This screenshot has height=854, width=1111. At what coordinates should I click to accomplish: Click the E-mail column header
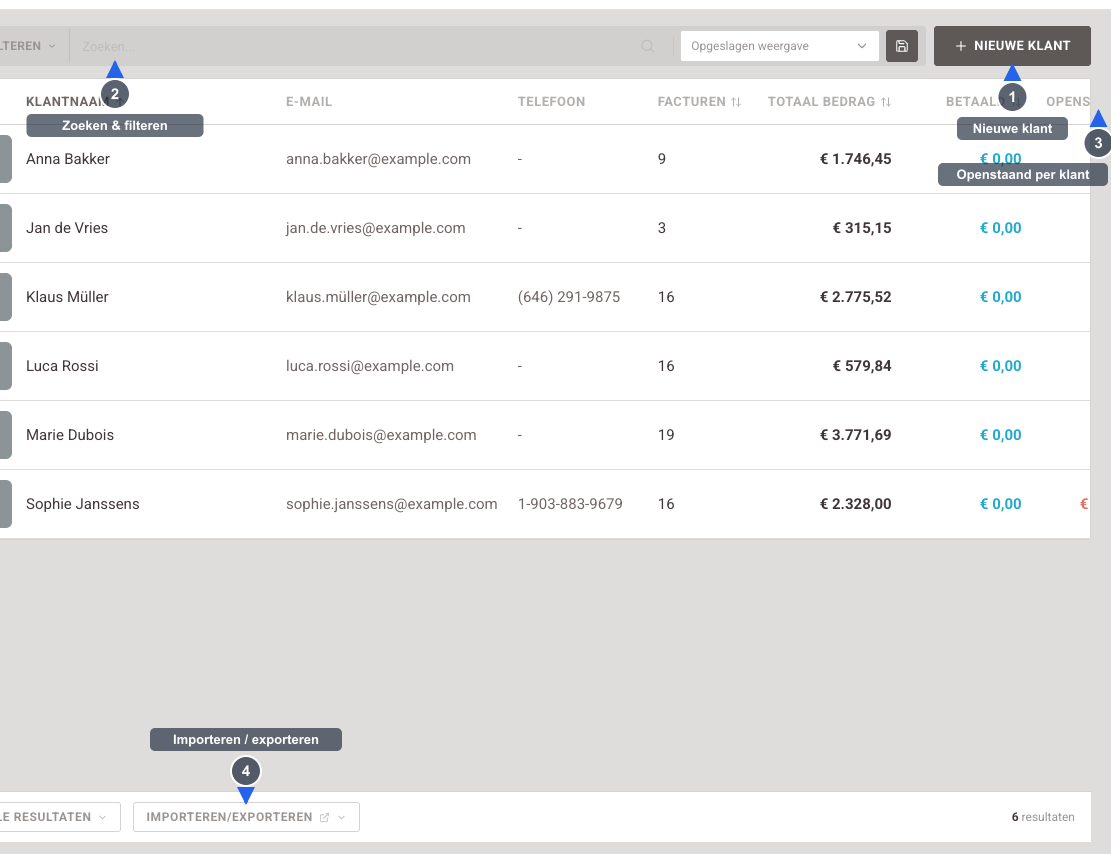point(309,101)
